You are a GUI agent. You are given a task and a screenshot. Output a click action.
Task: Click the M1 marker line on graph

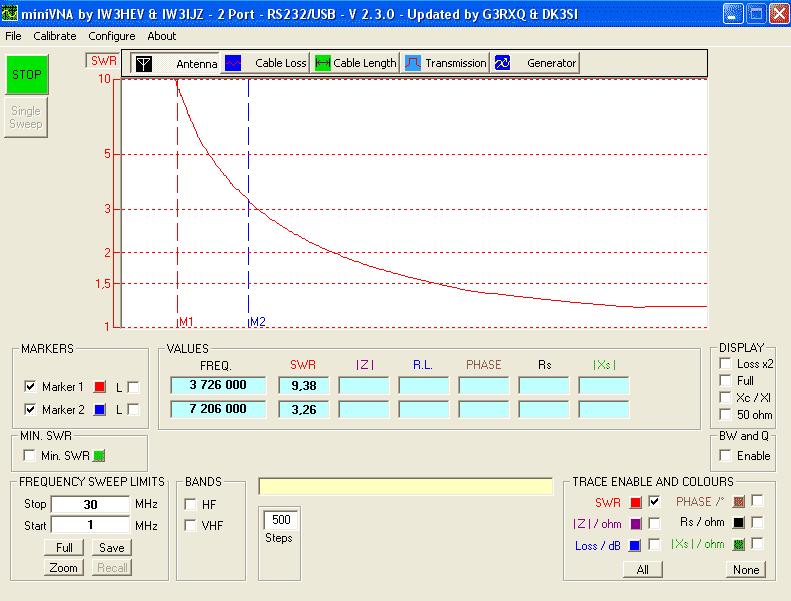(x=178, y=202)
